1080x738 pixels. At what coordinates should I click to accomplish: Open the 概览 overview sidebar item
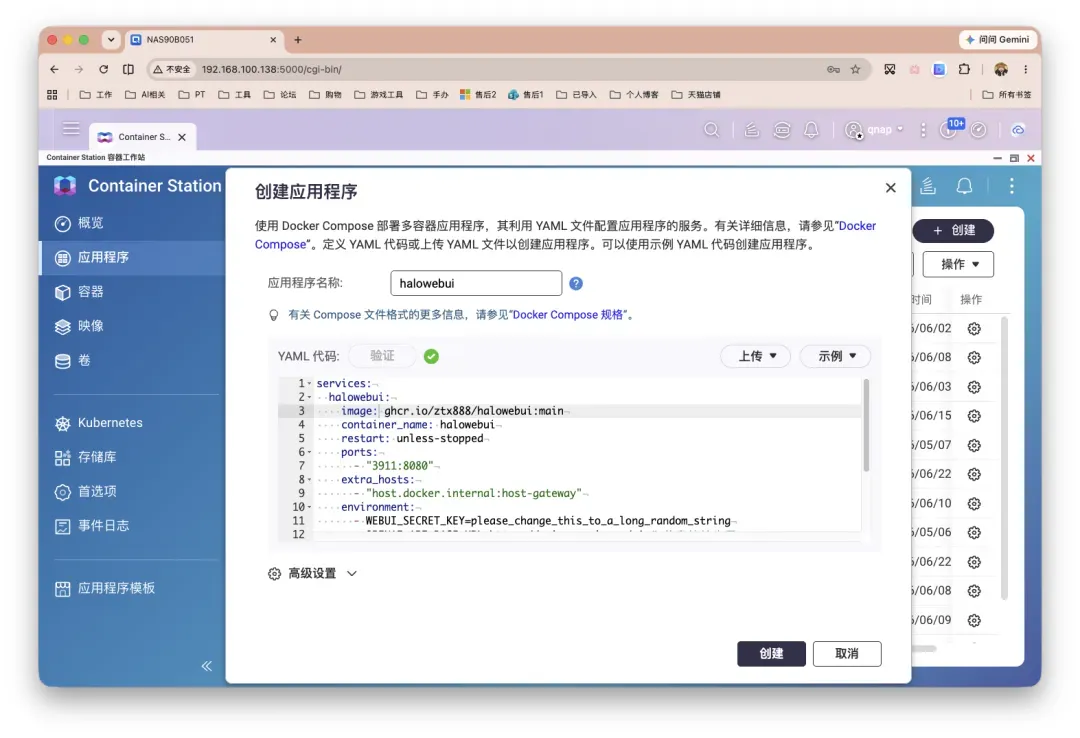(79, 223)
